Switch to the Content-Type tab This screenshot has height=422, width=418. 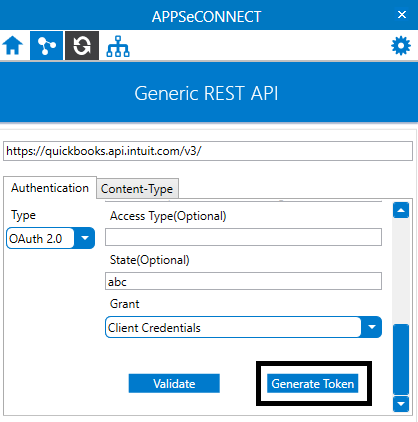[137, 189]
